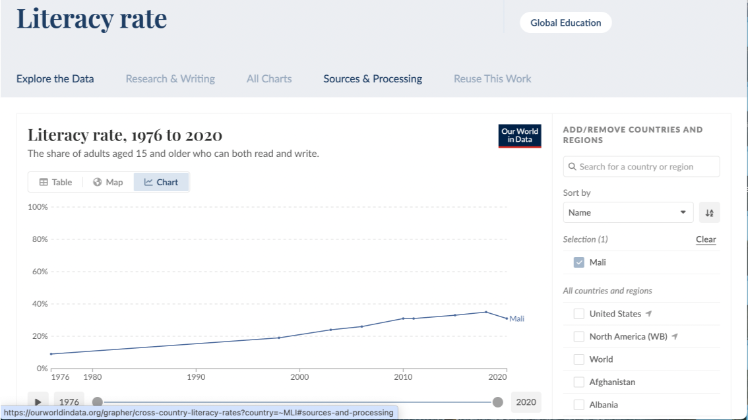Viewport: 748px width, 420px height.
Task: Click the timeline end handle at 2020
Action: 497,402
